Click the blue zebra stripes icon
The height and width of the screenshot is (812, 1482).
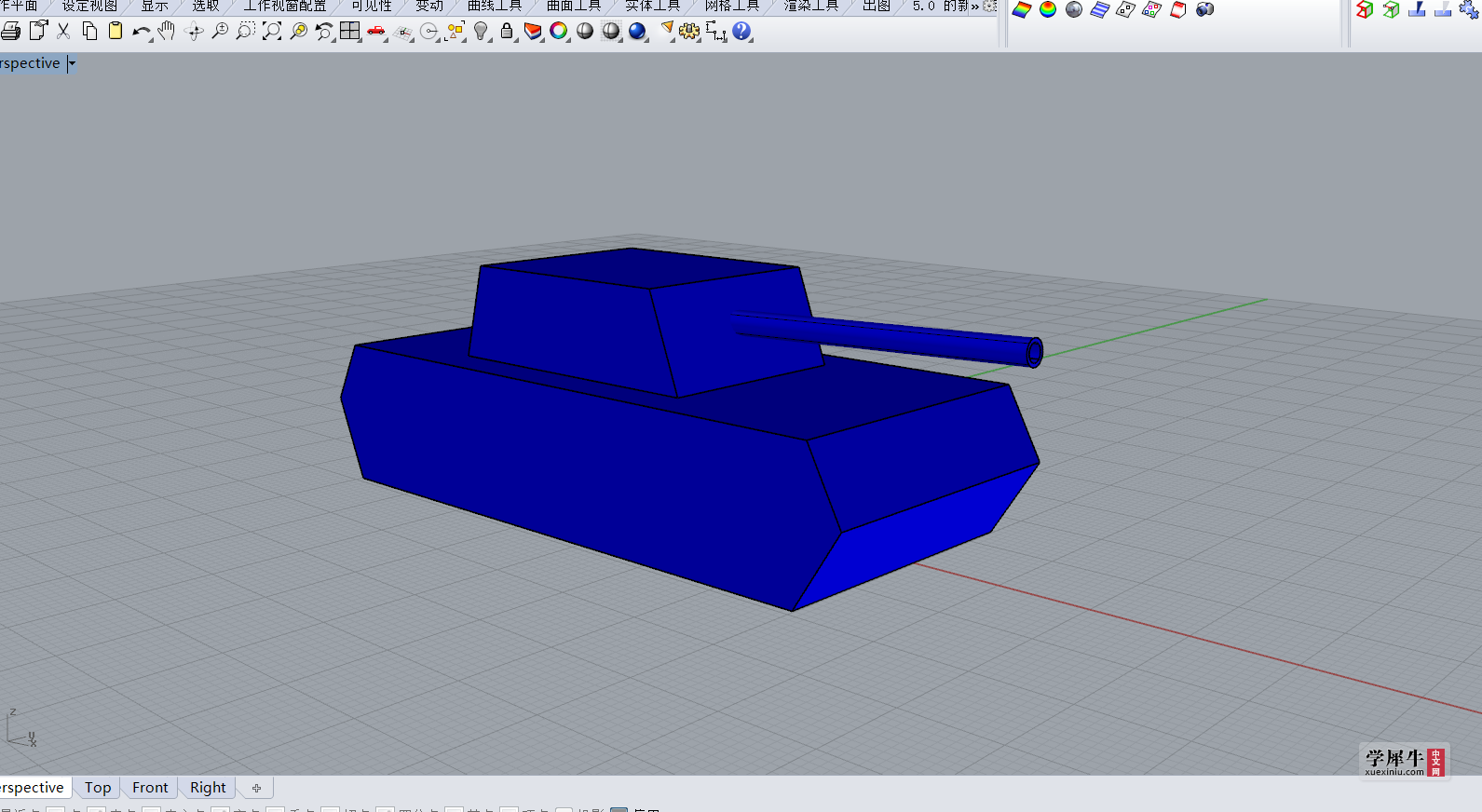[1100, 9]
